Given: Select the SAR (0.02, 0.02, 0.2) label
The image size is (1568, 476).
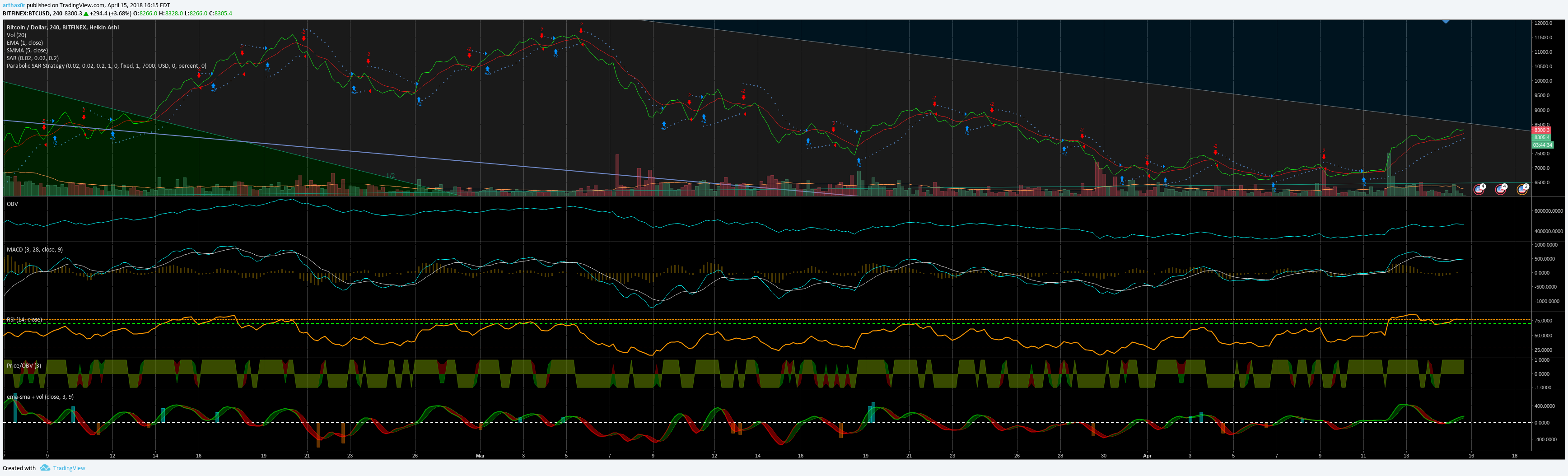Looking at the screenshot, I should [x=33, y=58].
